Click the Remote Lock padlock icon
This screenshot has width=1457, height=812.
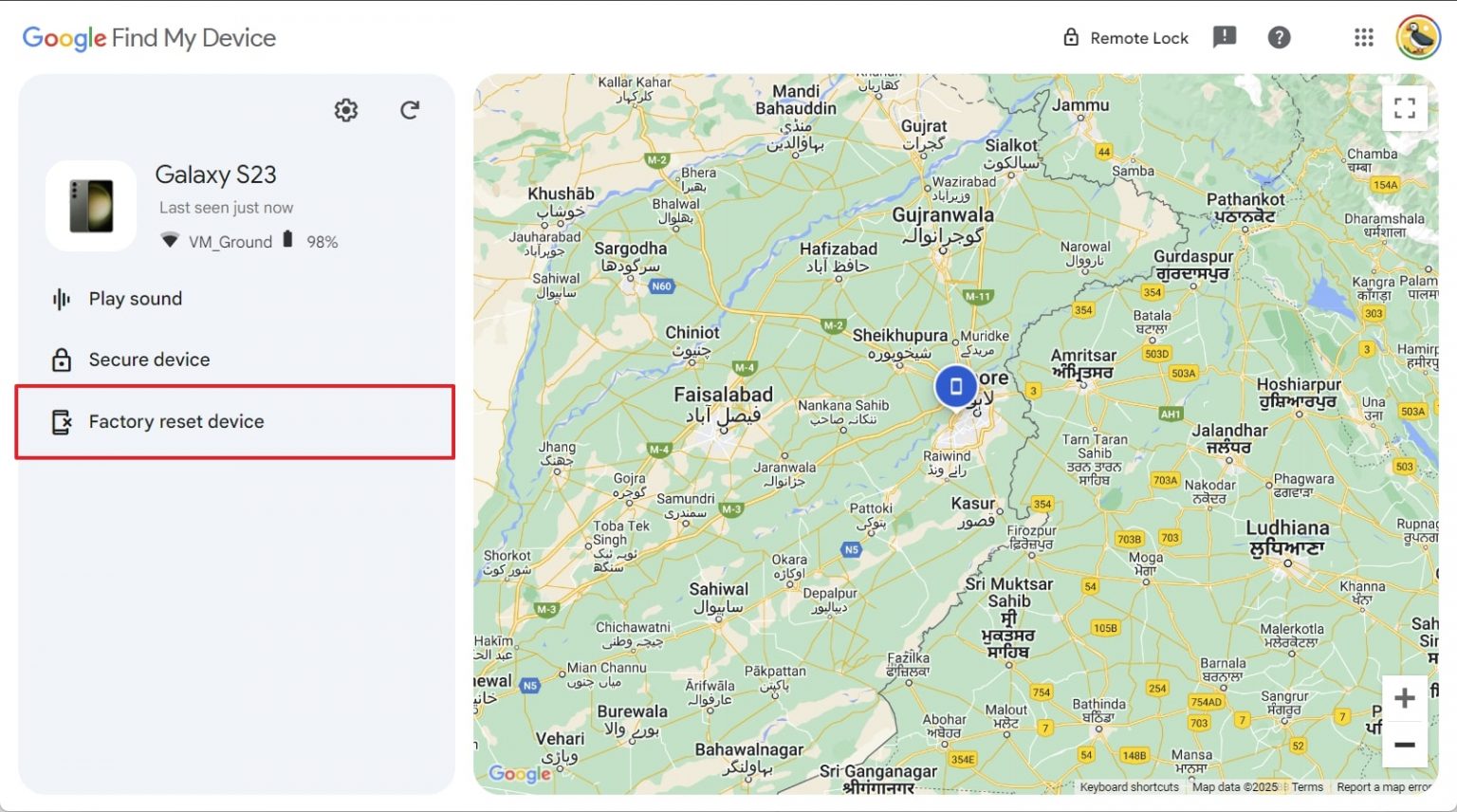(x=1071, y=37)
